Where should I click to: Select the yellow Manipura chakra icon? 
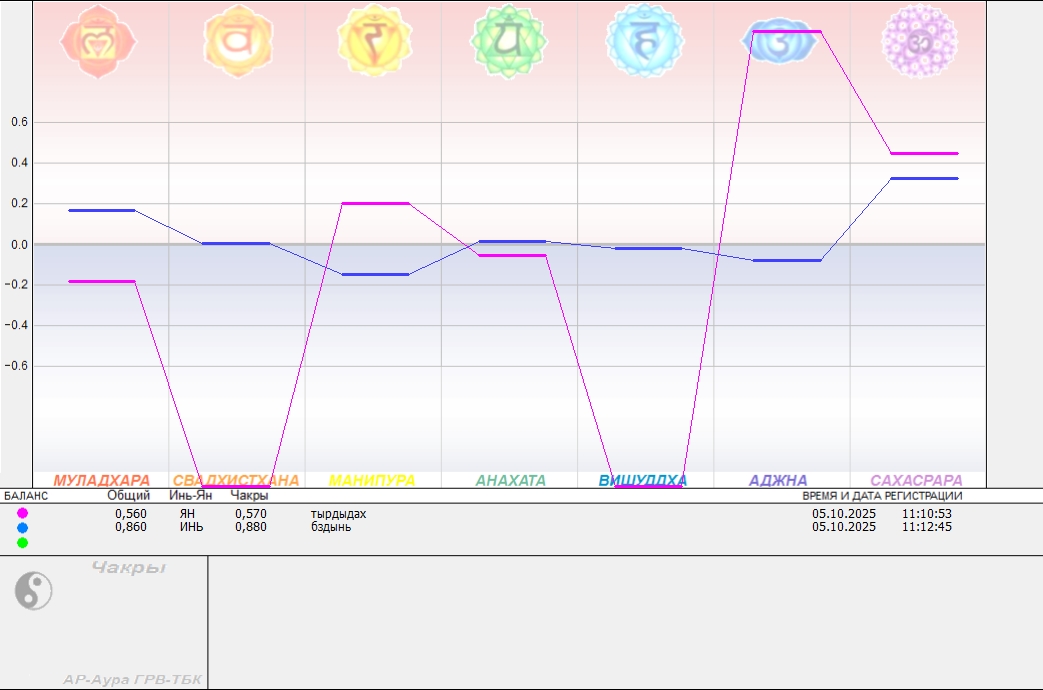(375, 41)
